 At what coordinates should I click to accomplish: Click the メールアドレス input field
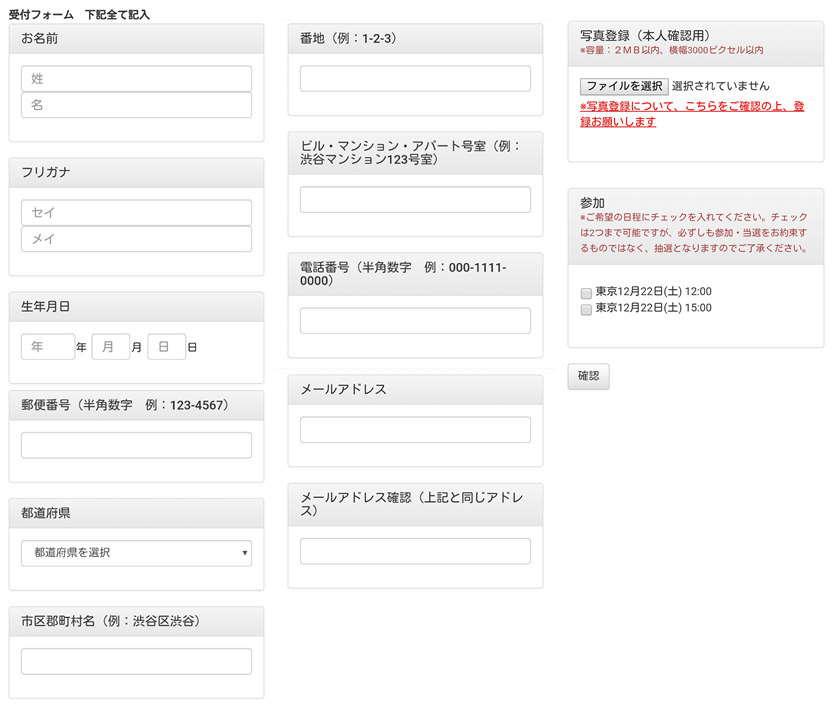(x=415, y=430)
